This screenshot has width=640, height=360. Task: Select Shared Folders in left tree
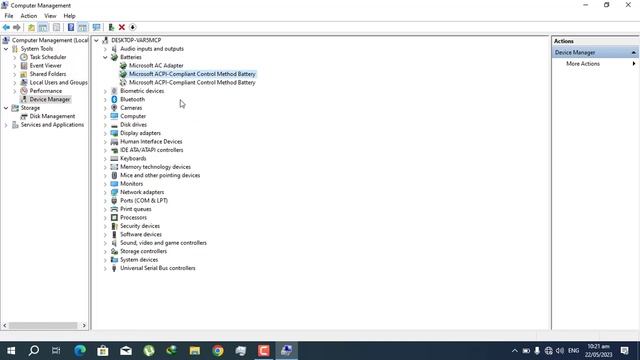48,74
